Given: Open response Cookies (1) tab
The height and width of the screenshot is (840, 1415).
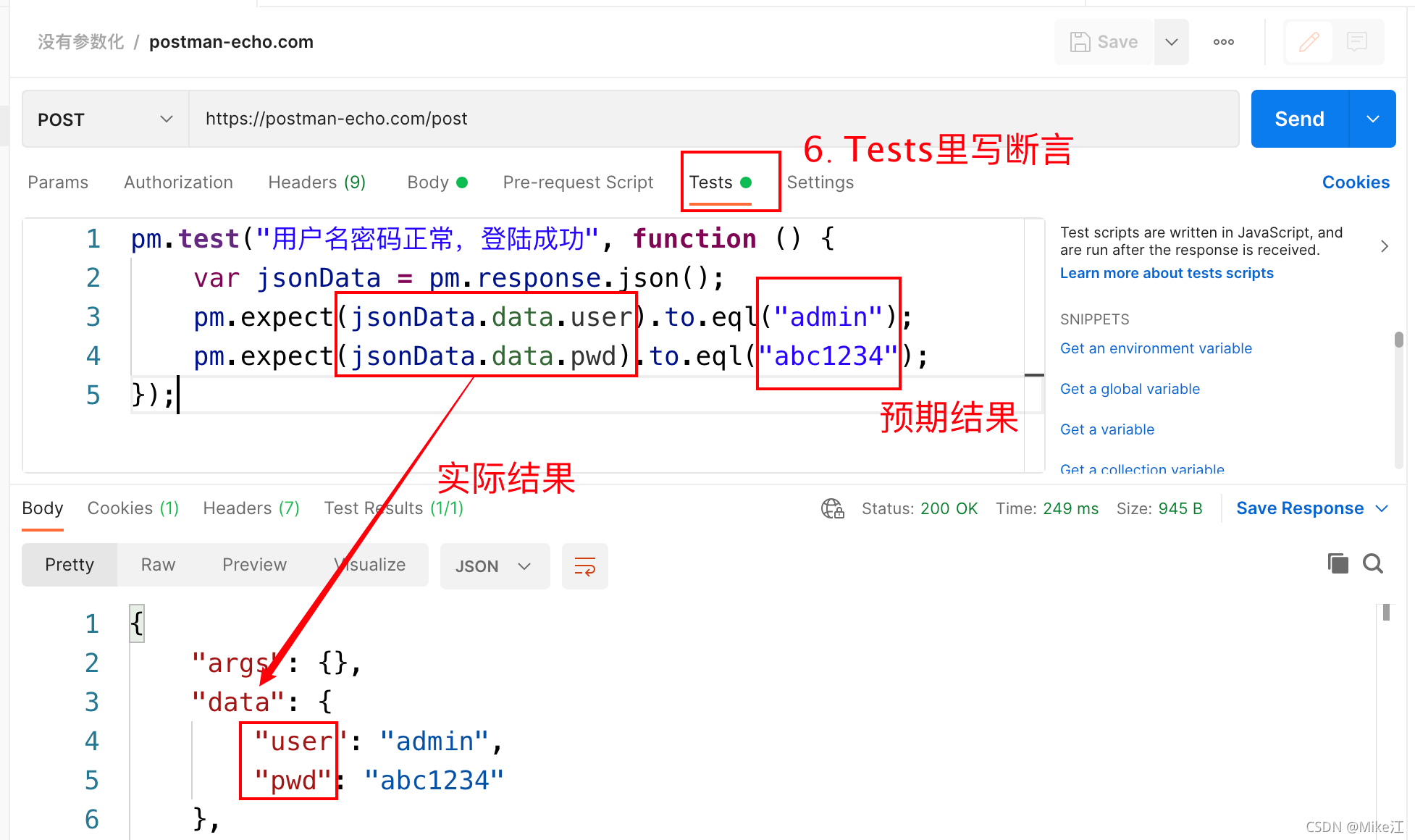Looking at the screenshot, I should pyautogui.click(x=133, y=508).
